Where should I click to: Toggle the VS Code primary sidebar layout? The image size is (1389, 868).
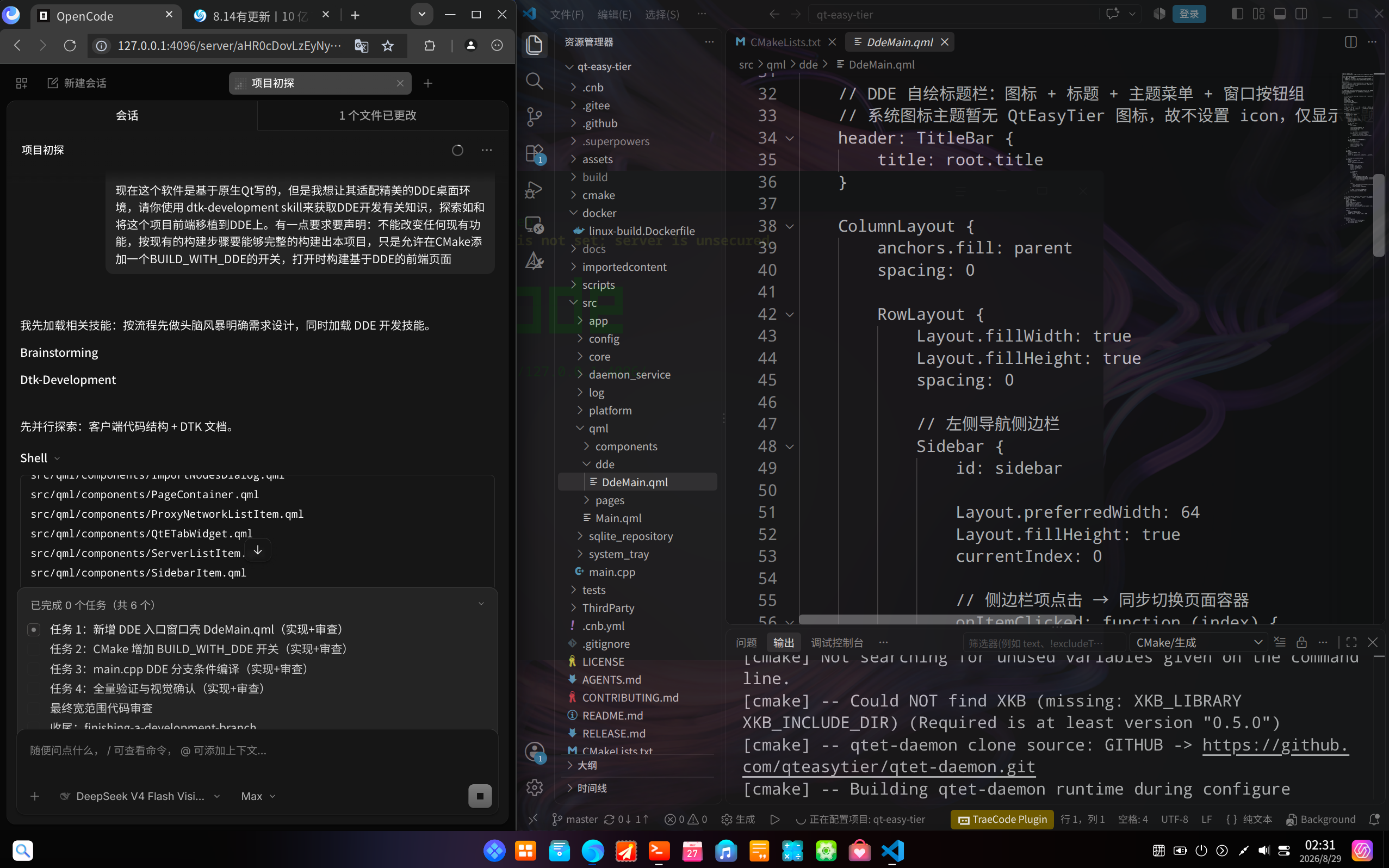[1237, 14]
